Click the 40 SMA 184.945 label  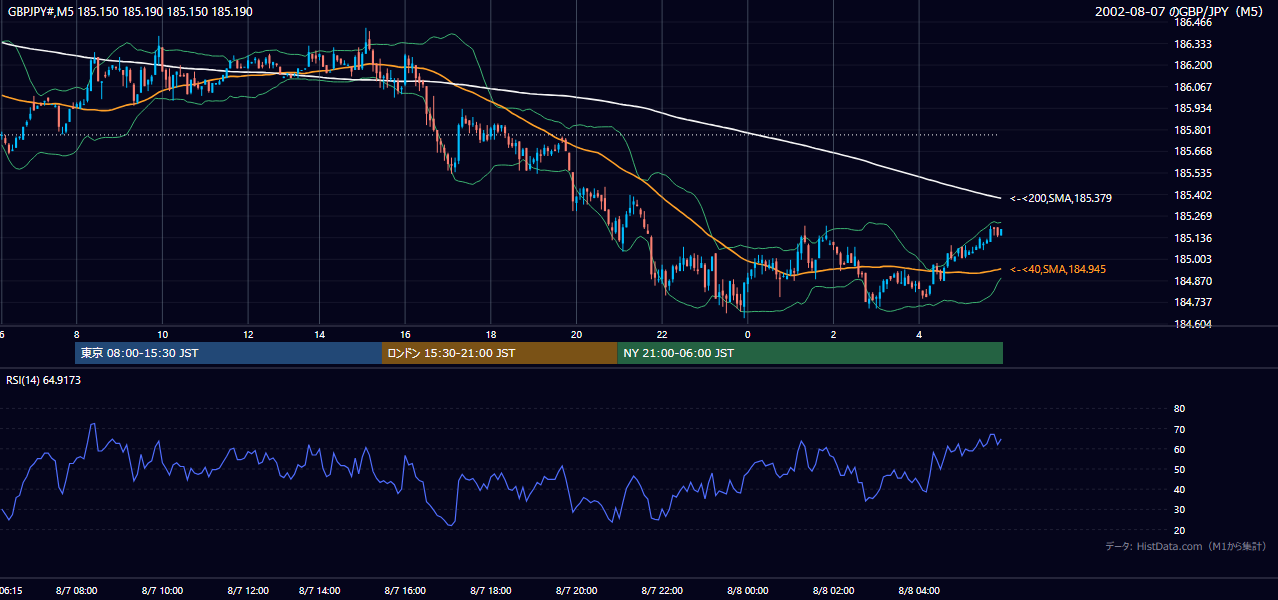click(x=1058, y=270)
